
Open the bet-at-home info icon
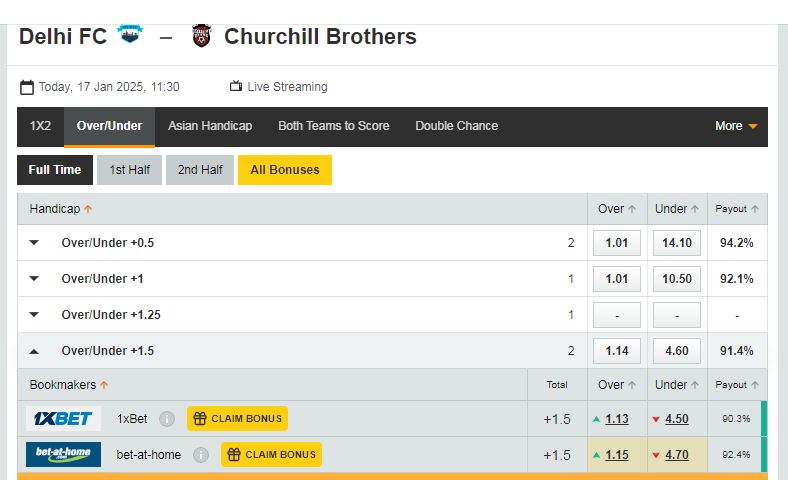click(x=201, y=455)
